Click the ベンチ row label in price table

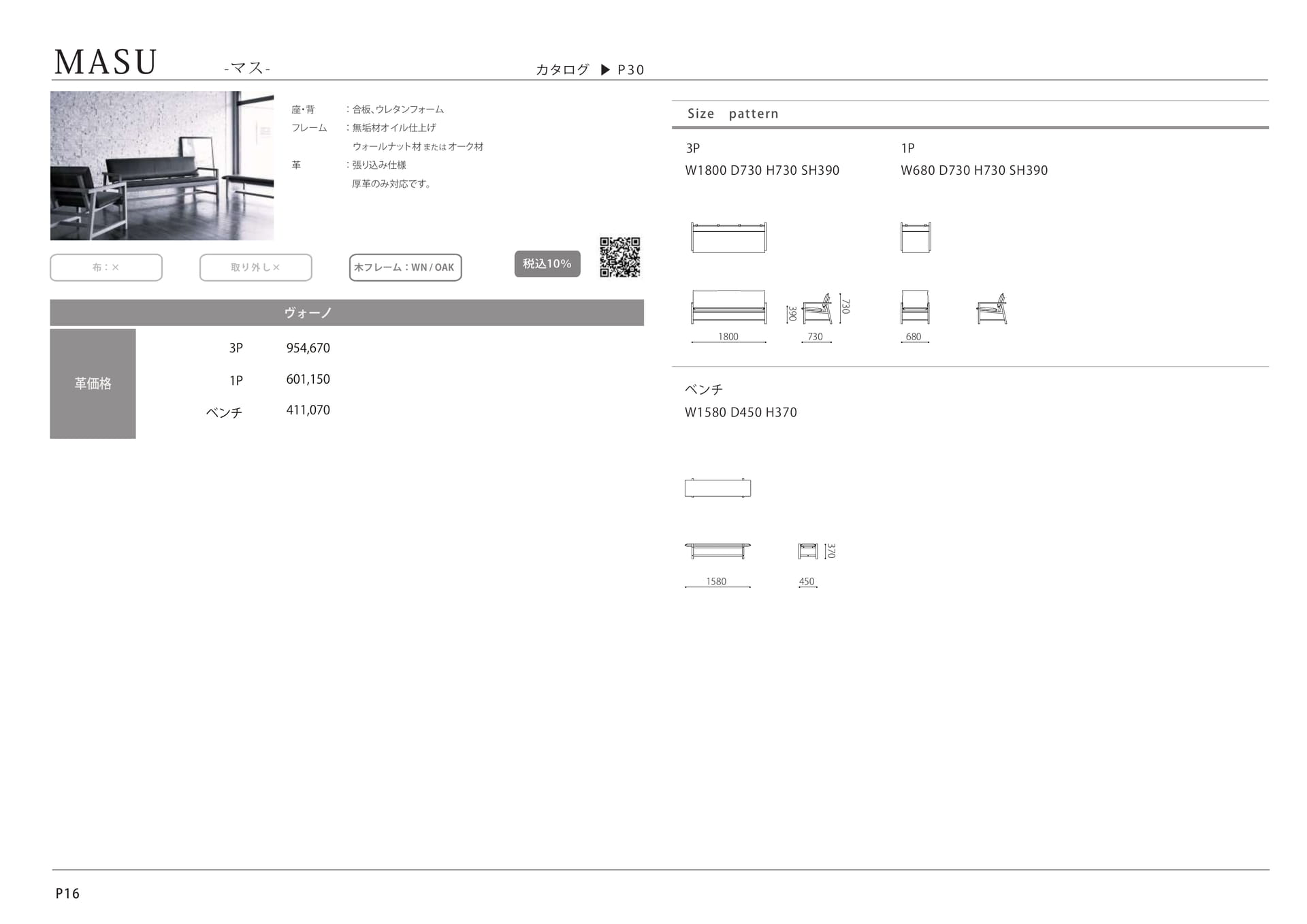224,412
